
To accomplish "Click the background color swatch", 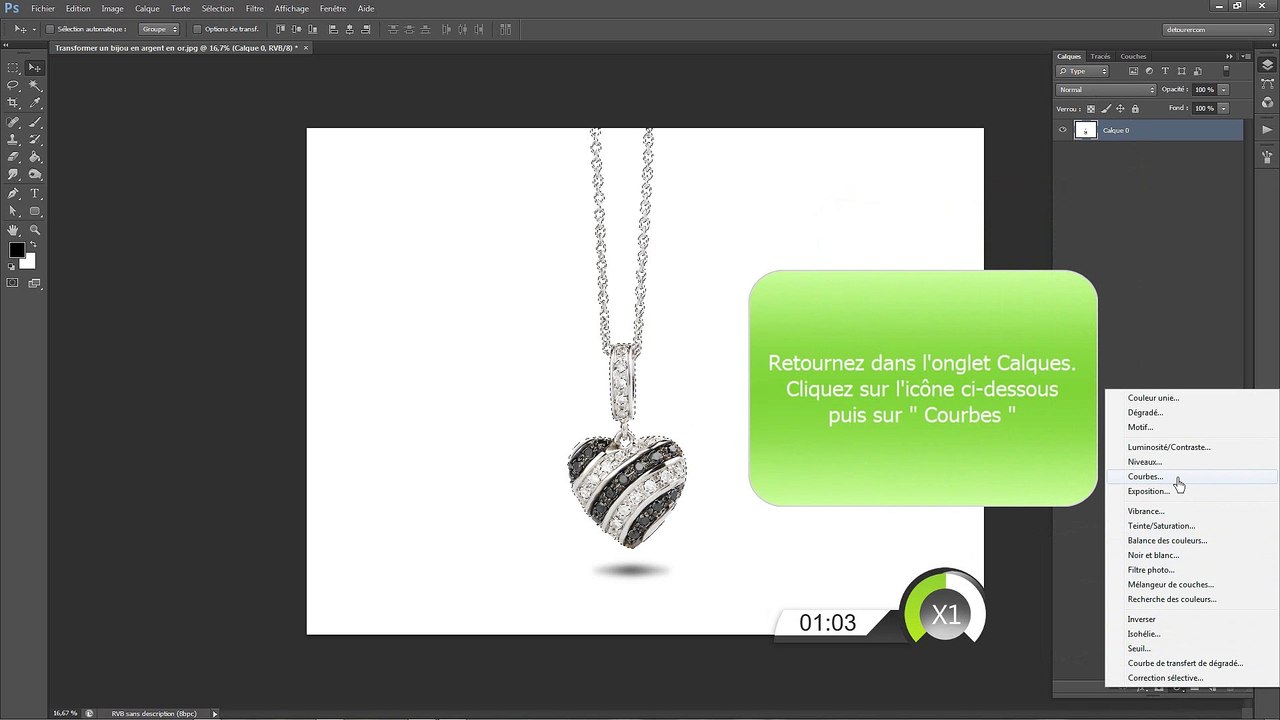I will (29, 262).
